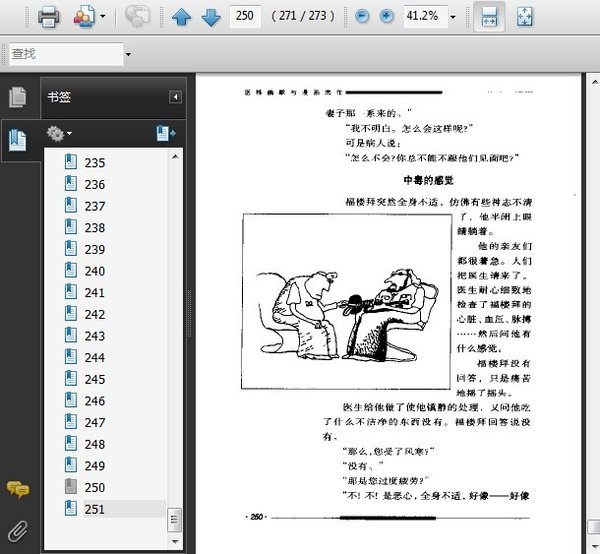600x554 pixels.
Task: Click the bookmark icon next to 235
Action: click(x=71, y=162)
